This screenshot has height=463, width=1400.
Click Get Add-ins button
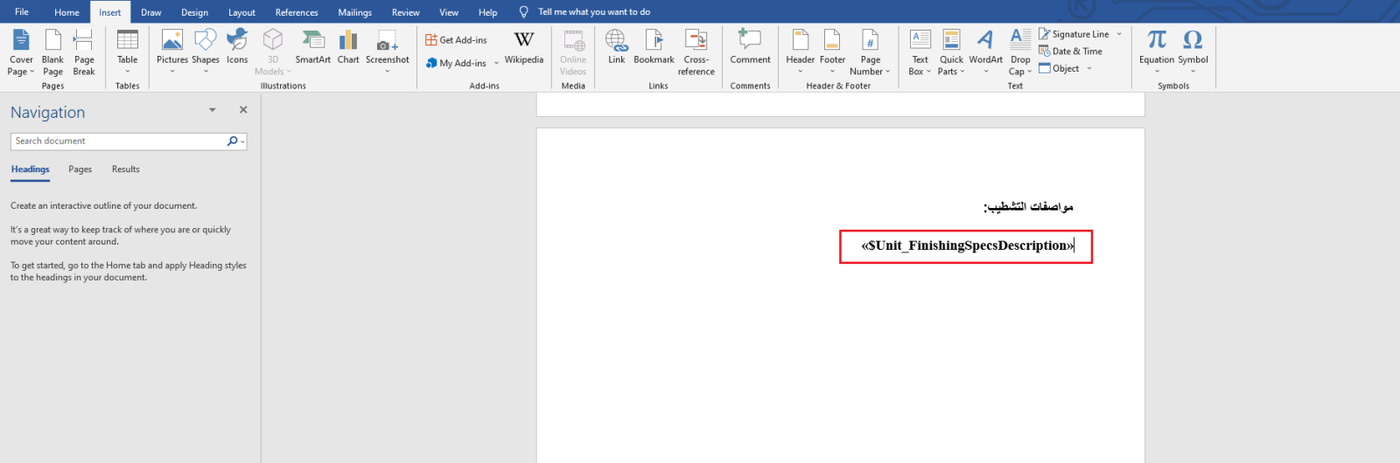(x=456, y=40)
